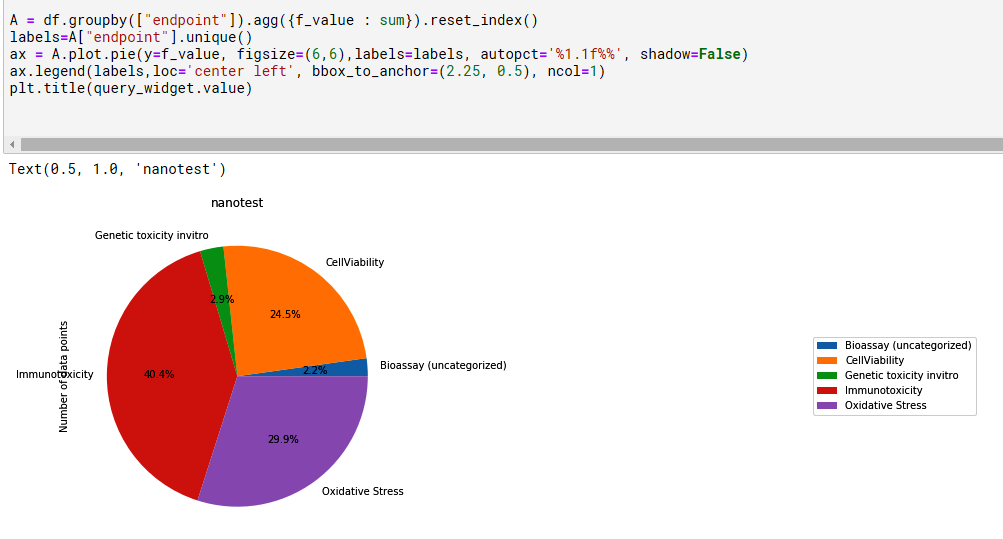Screen dimensions: 1003x539
Task: Click the scrollbar's left arrow below the code
Action: pos(10,144)
